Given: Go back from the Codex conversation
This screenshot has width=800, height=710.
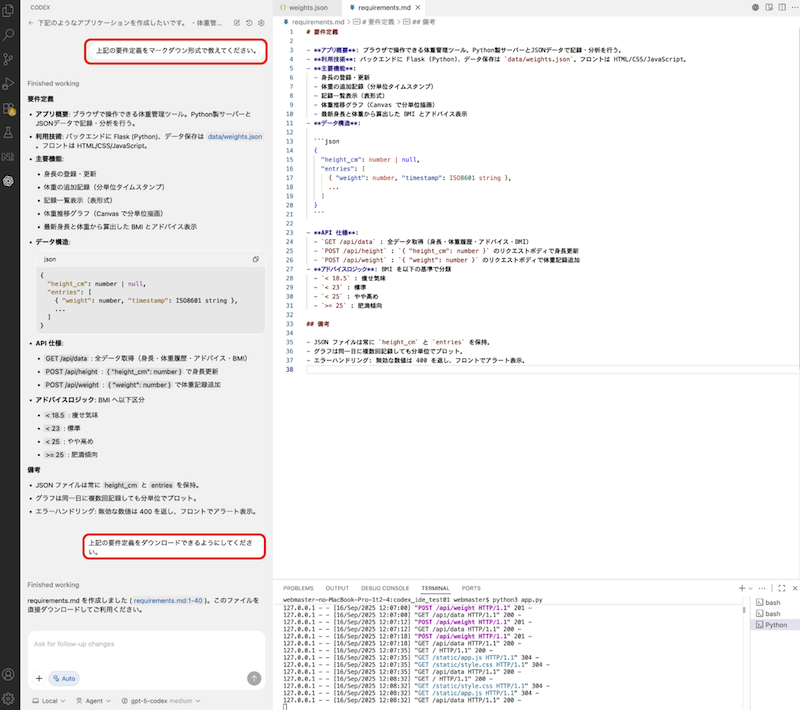Looking at the screenshot, I should click(31, 23).
